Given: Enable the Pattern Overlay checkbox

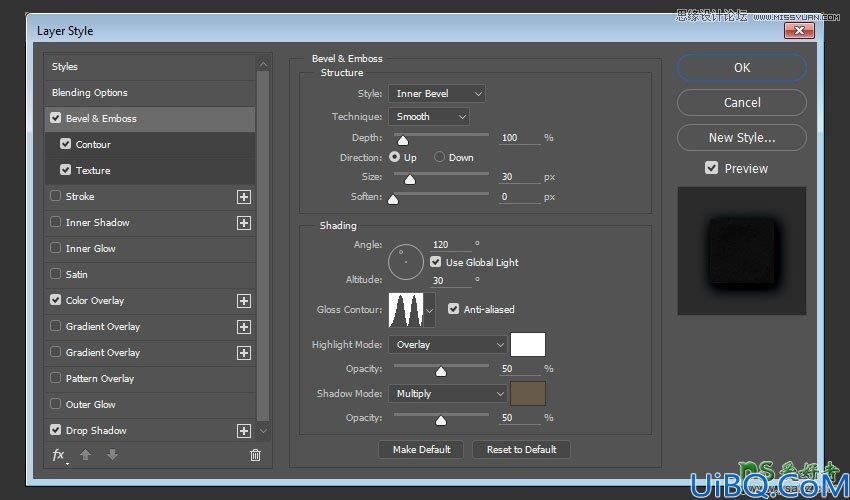Looking at the screenshot, I should [55, 377].
